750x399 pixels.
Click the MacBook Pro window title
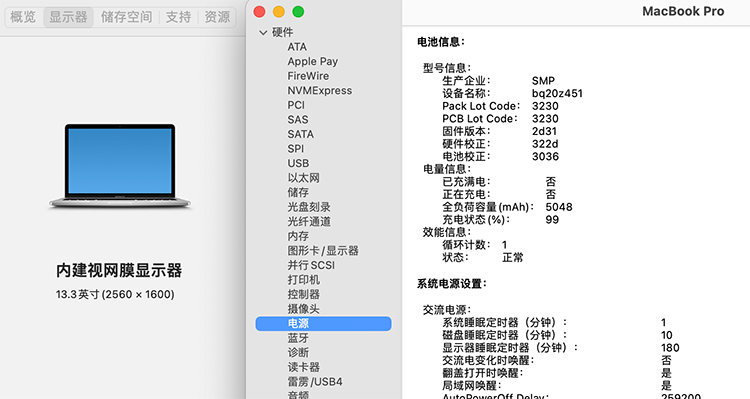683,11
